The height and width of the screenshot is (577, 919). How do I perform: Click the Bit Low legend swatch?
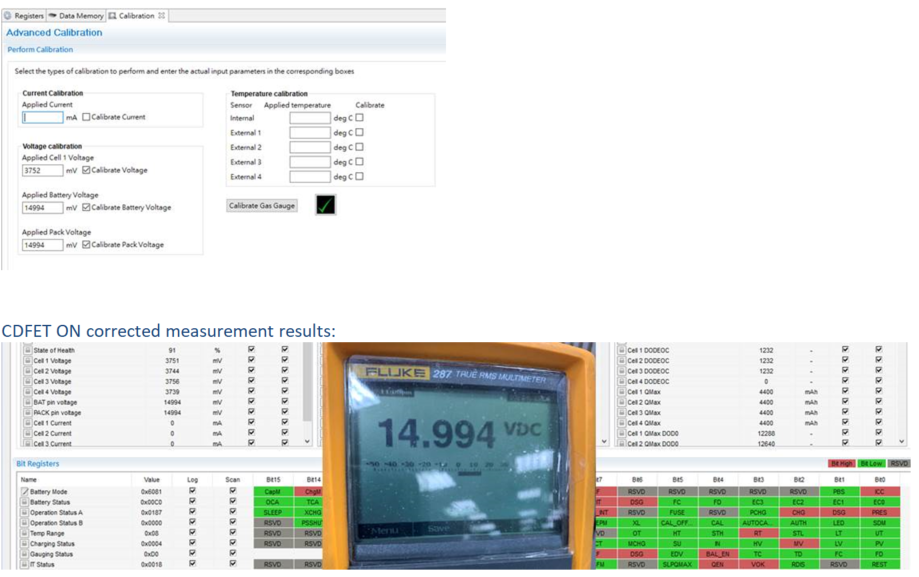[x=871, y=463]
